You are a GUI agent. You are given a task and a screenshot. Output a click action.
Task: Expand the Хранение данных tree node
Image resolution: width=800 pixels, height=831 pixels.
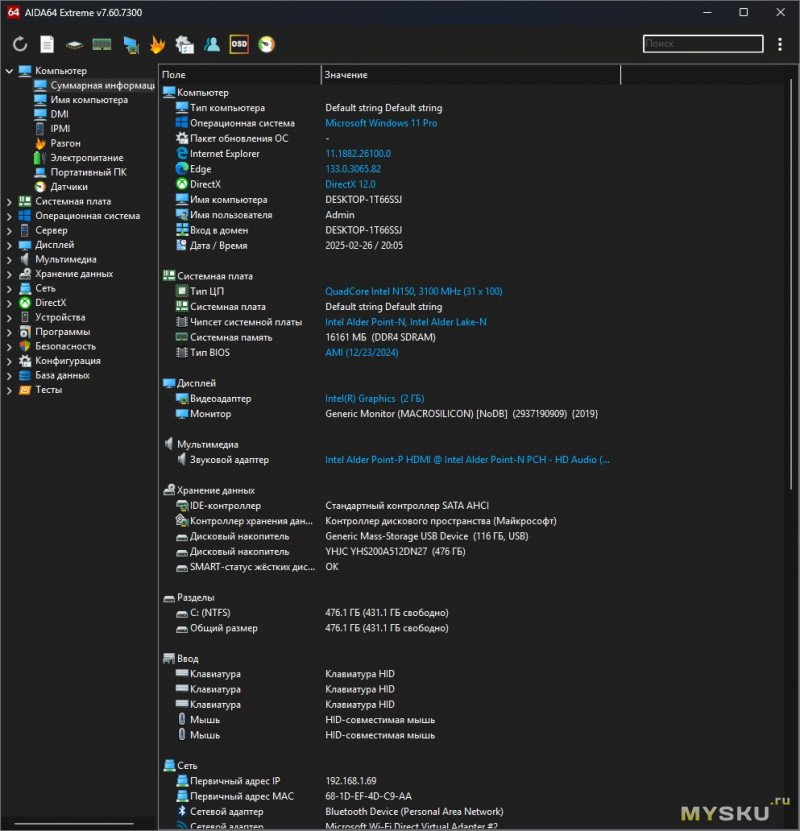click(x=9, y=274)
